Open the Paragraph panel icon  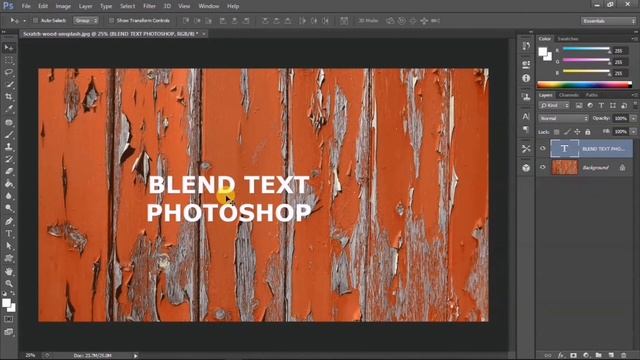click(526, 130)
